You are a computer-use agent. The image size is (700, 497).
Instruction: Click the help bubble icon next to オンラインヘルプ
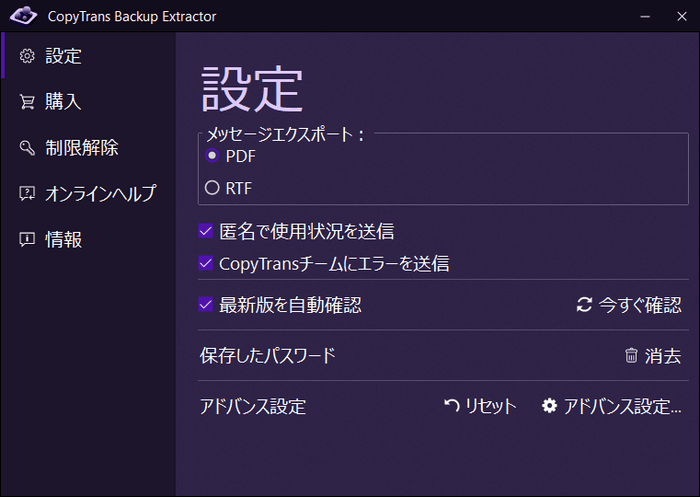tap(27, 194)
